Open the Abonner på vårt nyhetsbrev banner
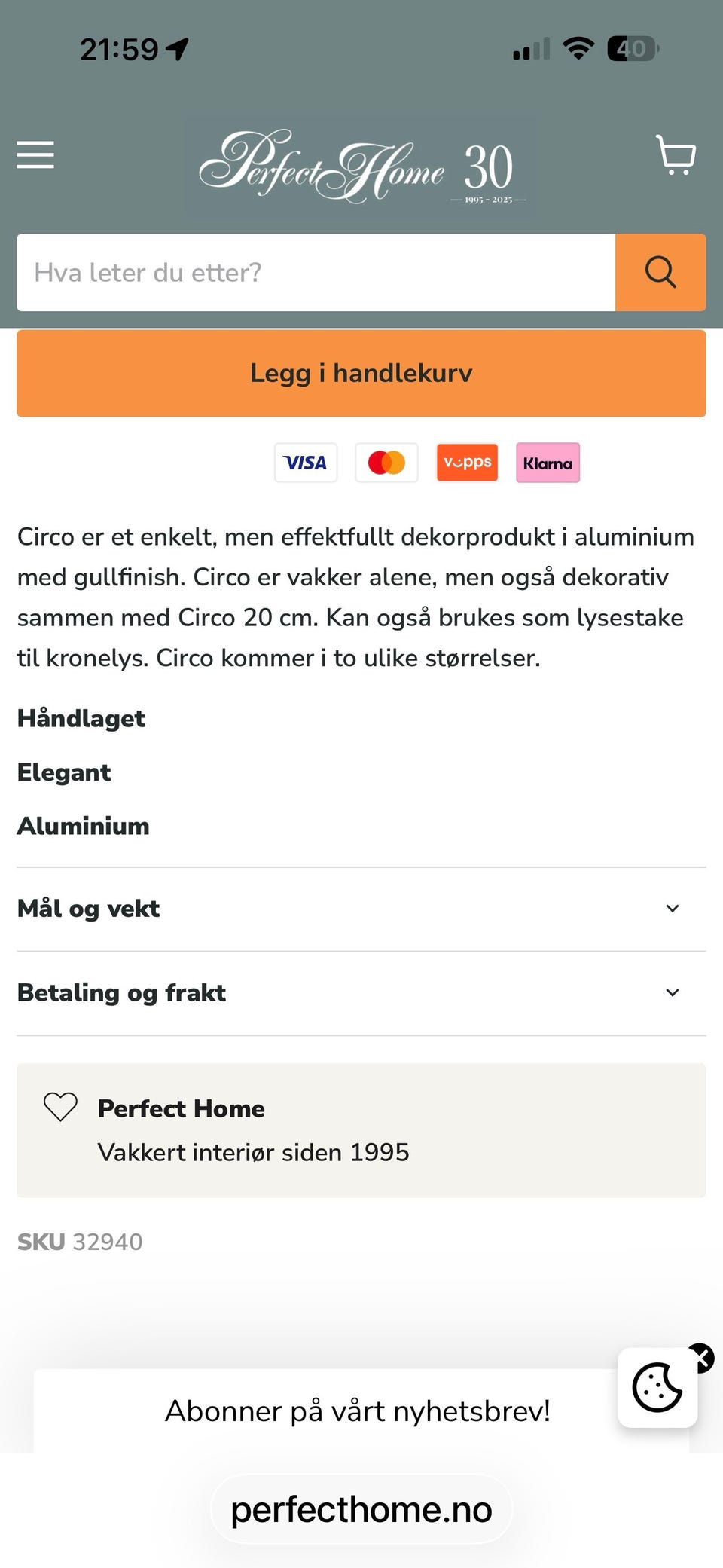The image size is (723, 1568). point(358,1411)
